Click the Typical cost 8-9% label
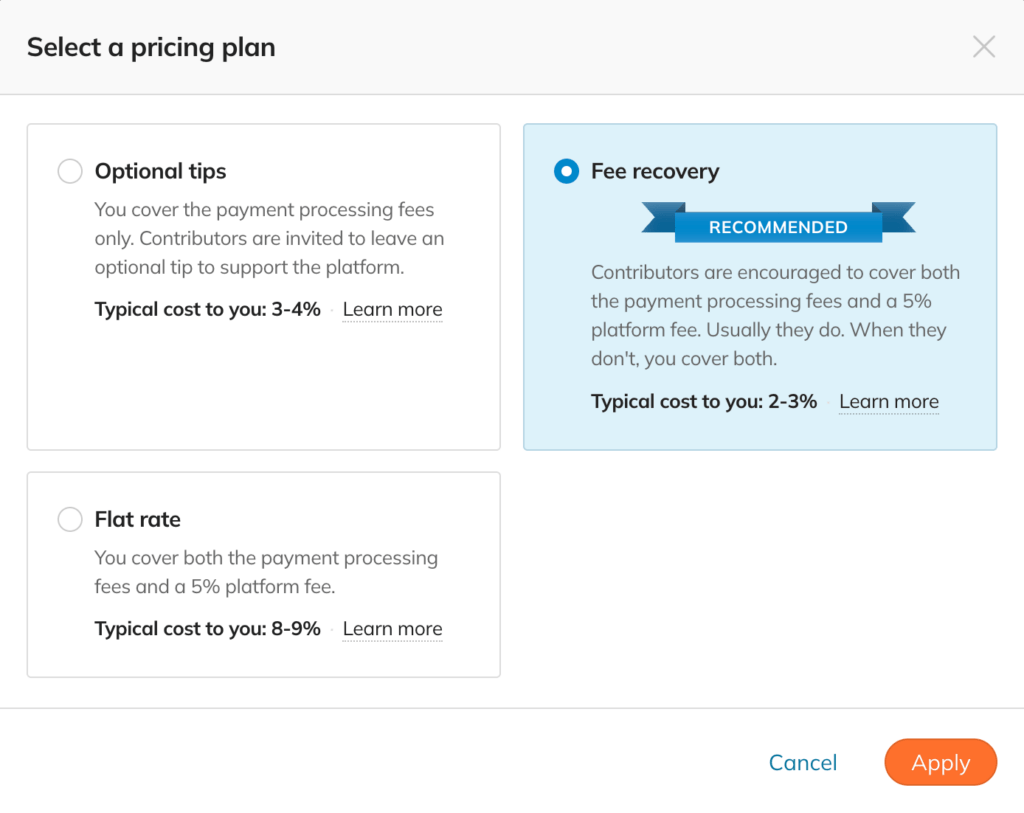Viewport: 1024px width, 813px height. click(208, 629)
